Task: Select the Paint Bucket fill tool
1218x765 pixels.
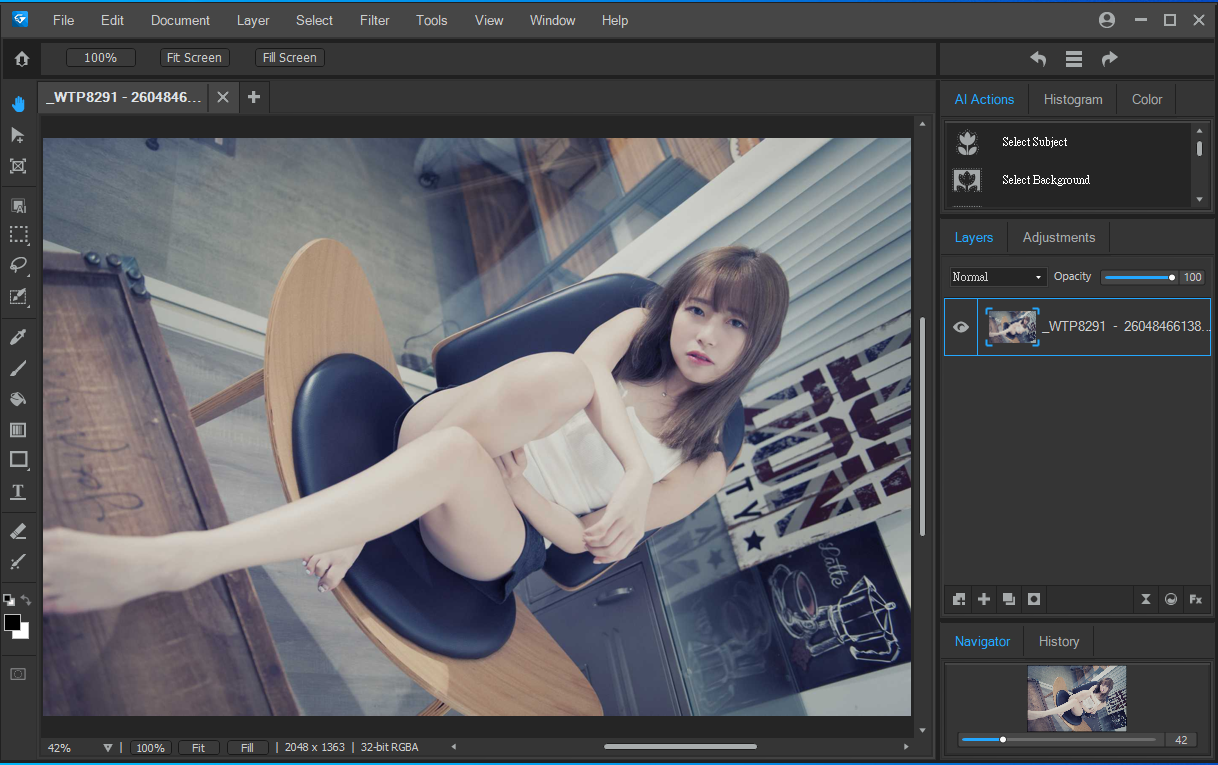Action: tap(18, 399)
